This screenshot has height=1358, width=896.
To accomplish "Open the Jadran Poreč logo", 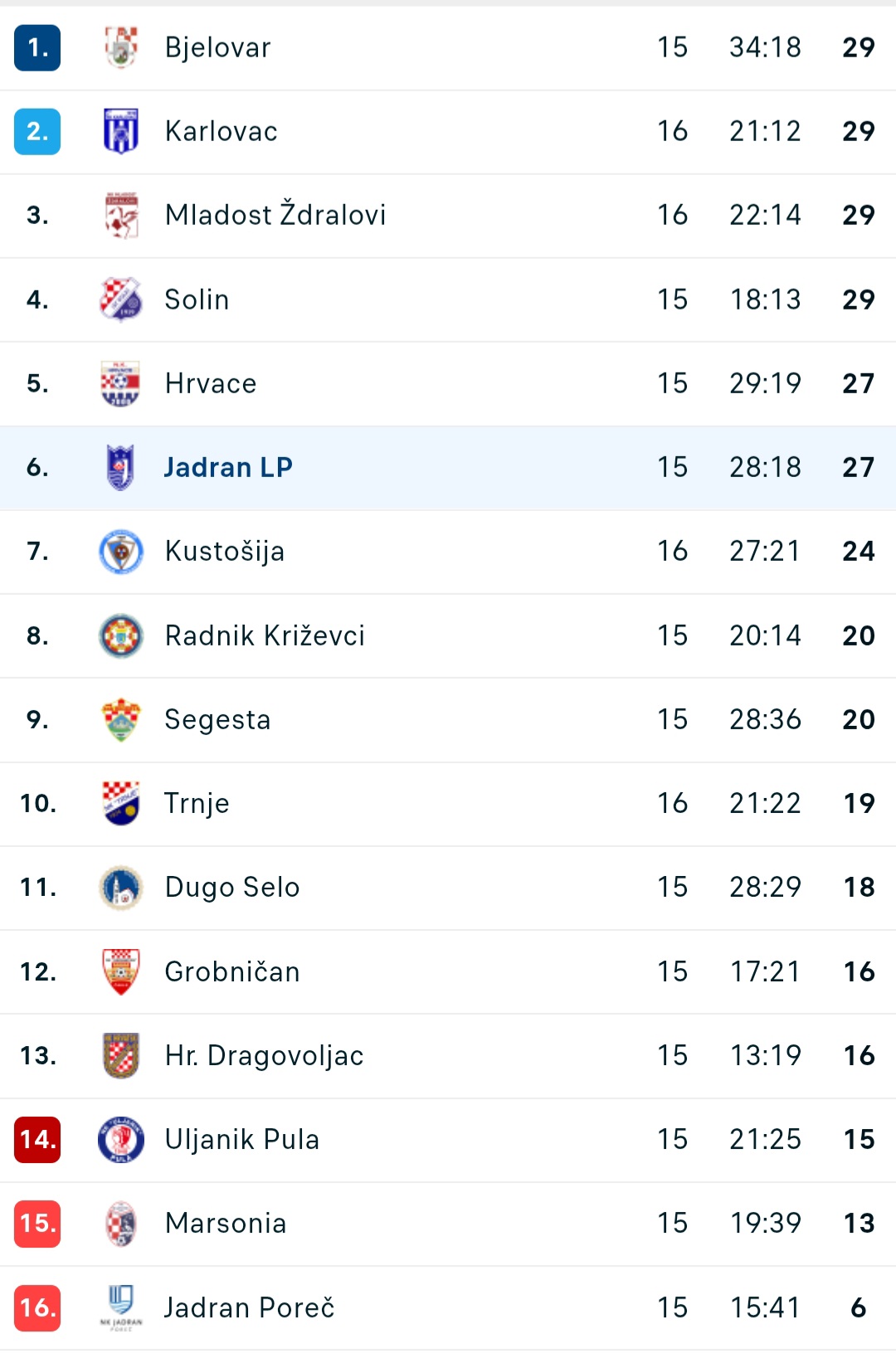I will click(121, 1307).
